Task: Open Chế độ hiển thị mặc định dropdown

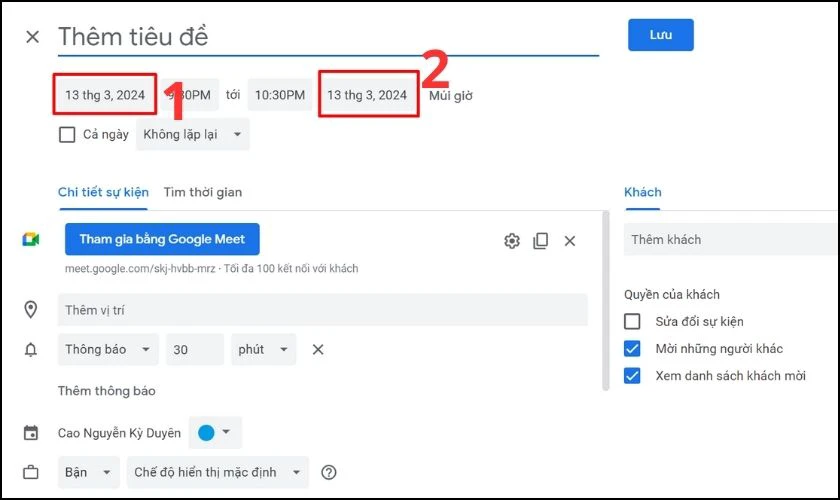Action: point(218,472)
